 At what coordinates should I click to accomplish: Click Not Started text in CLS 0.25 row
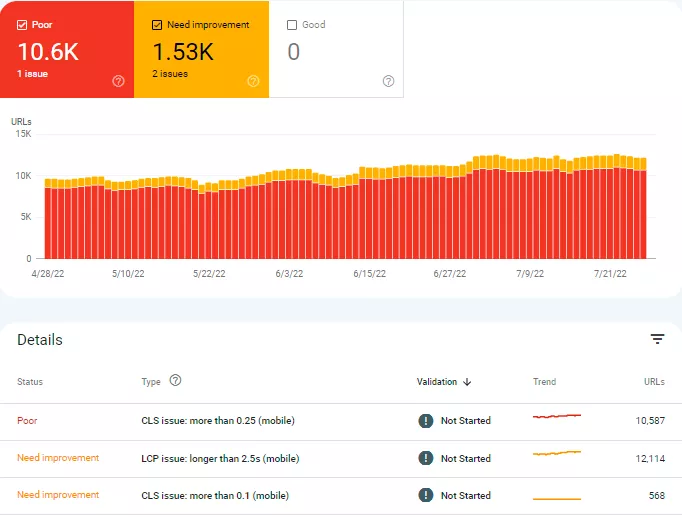(466, 420)
